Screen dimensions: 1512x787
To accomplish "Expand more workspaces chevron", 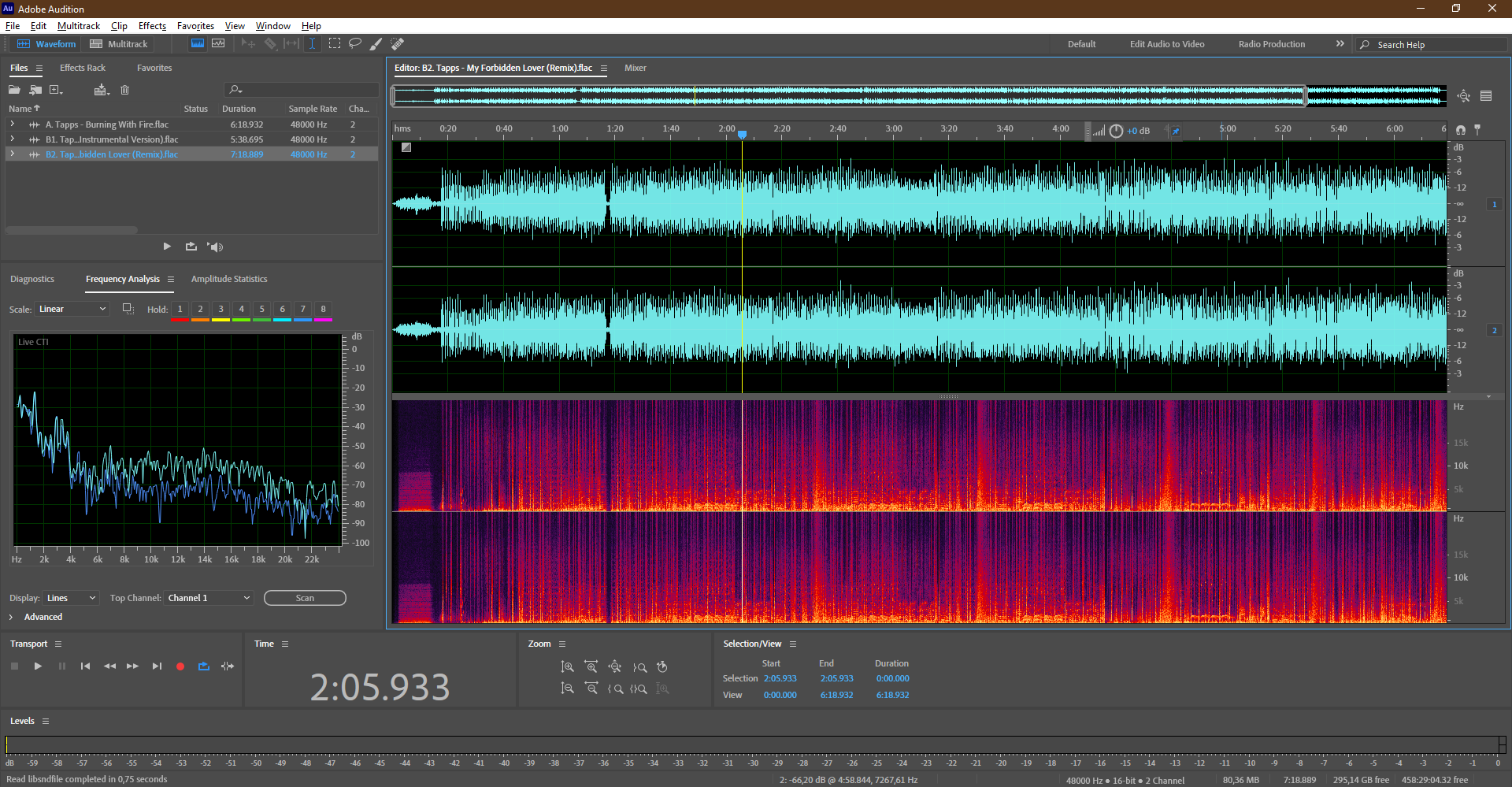I will pos(1340,44).
